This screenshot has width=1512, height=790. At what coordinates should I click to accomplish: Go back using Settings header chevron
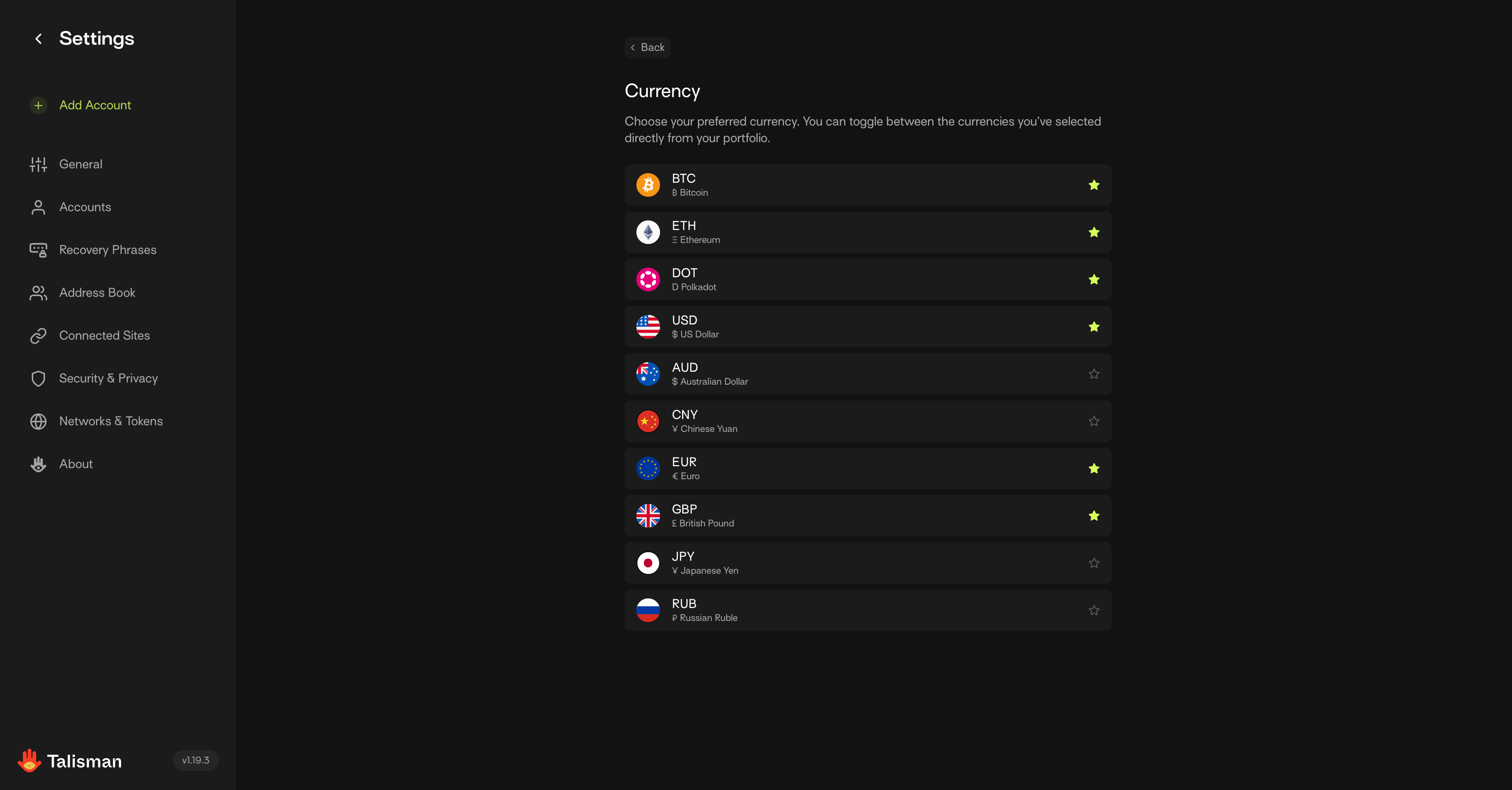click(39, 39)
